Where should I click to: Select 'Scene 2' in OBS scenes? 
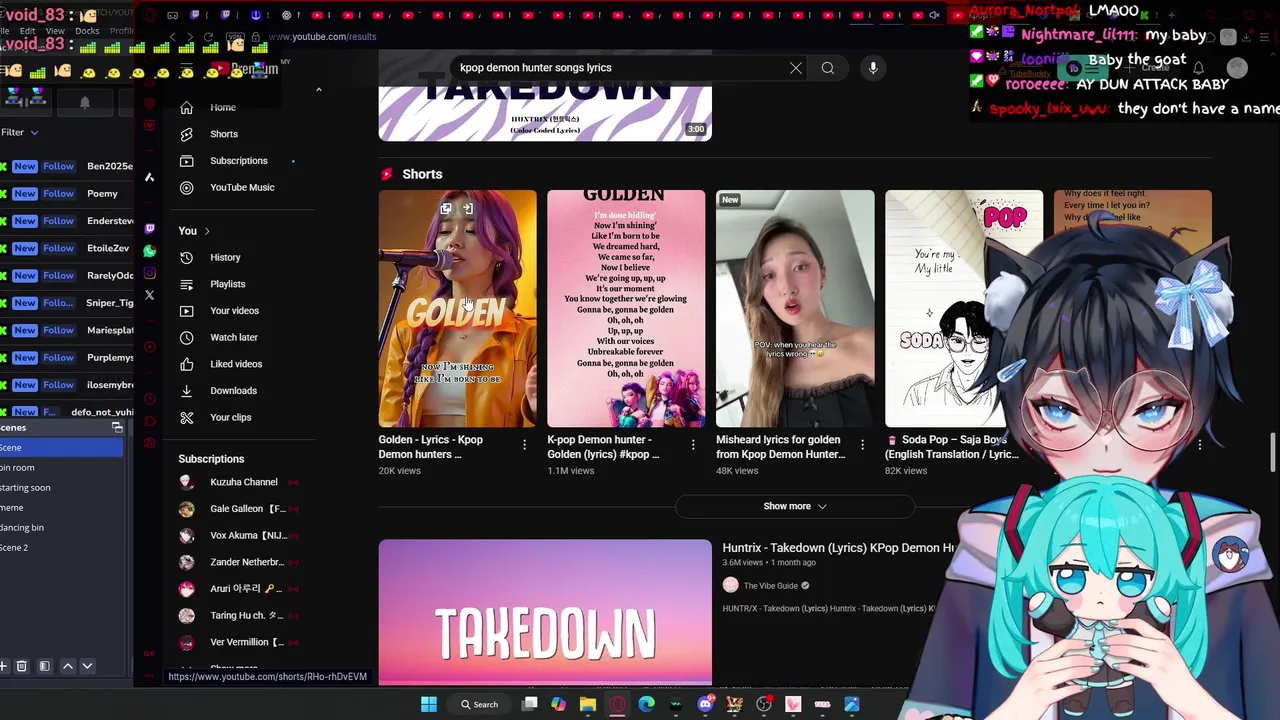click(x=61, y=548)
